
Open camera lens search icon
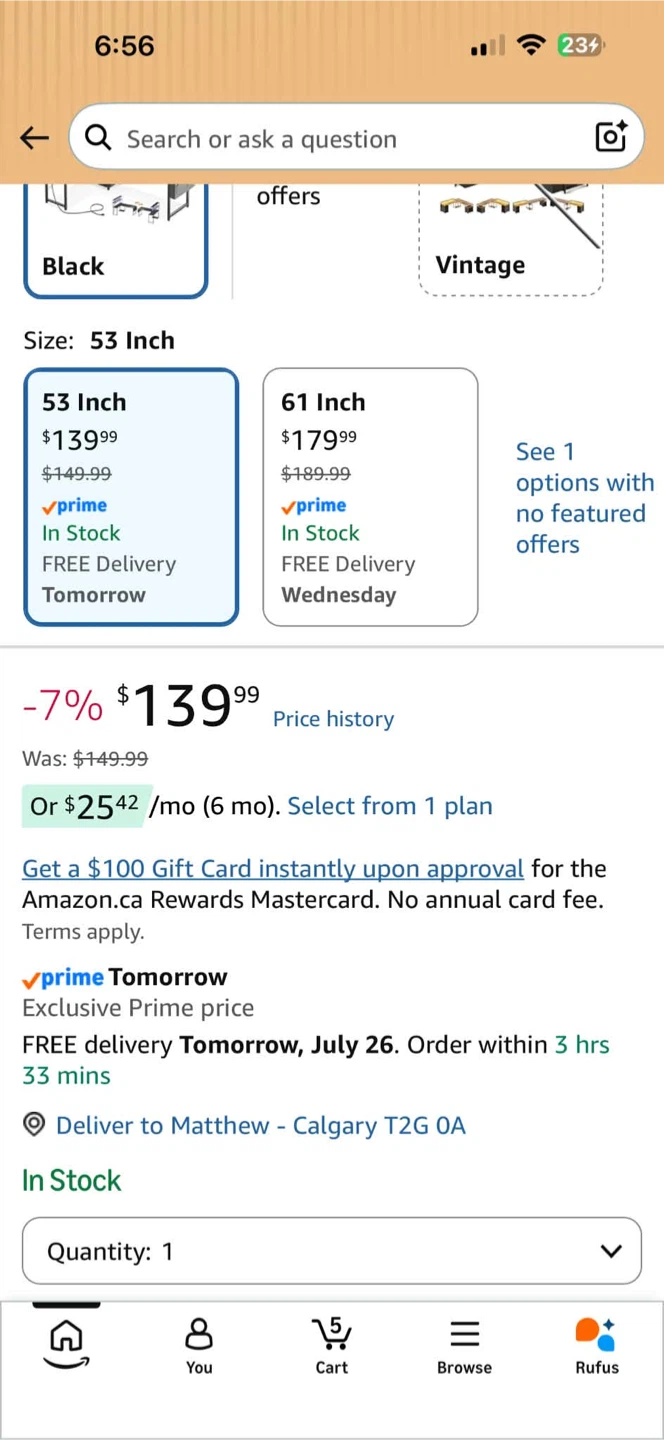click(610, 137)
